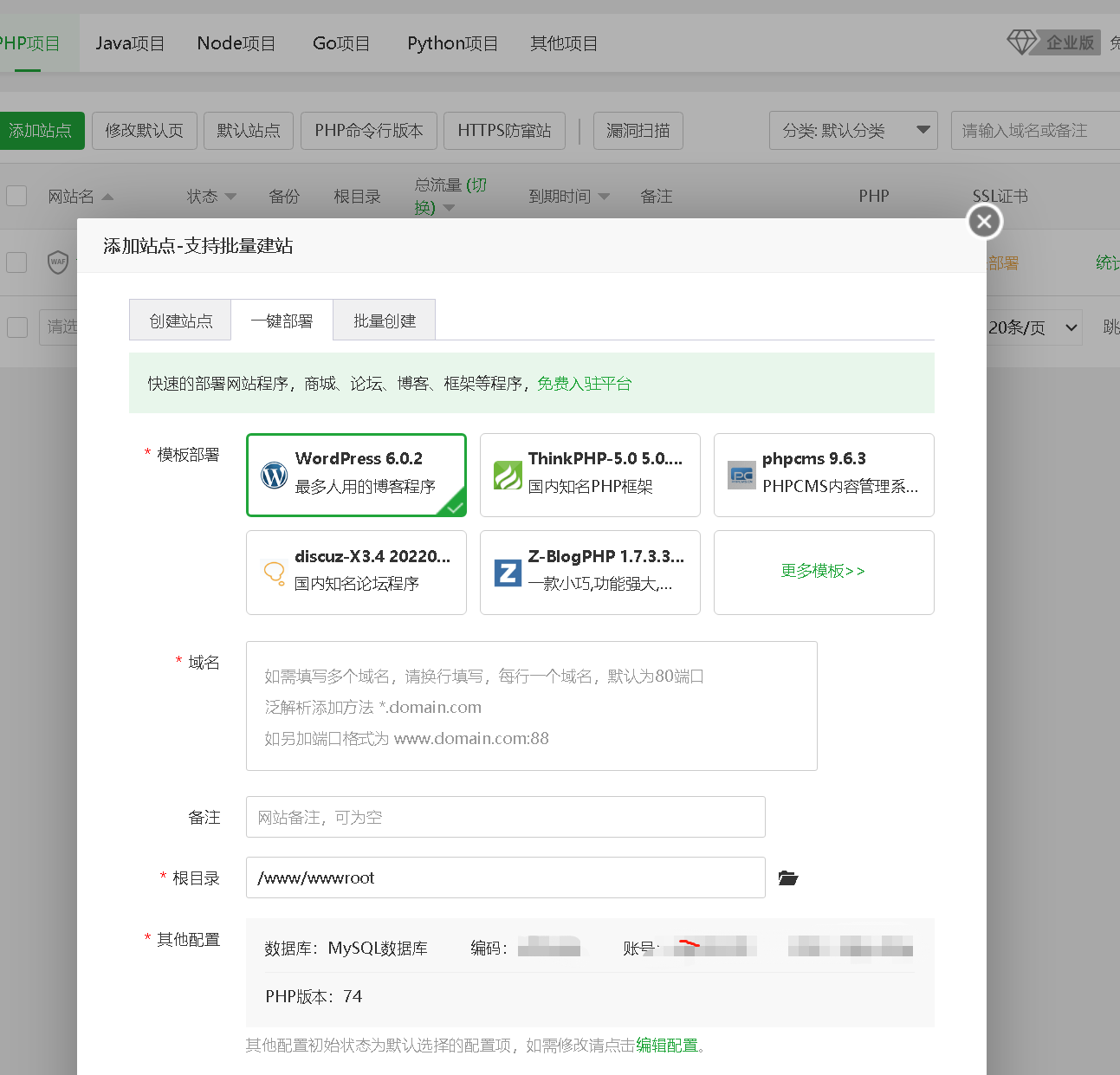The image size is (1120, 1075).
Task: Click the 编辑配置 link
Action: 668,1046
